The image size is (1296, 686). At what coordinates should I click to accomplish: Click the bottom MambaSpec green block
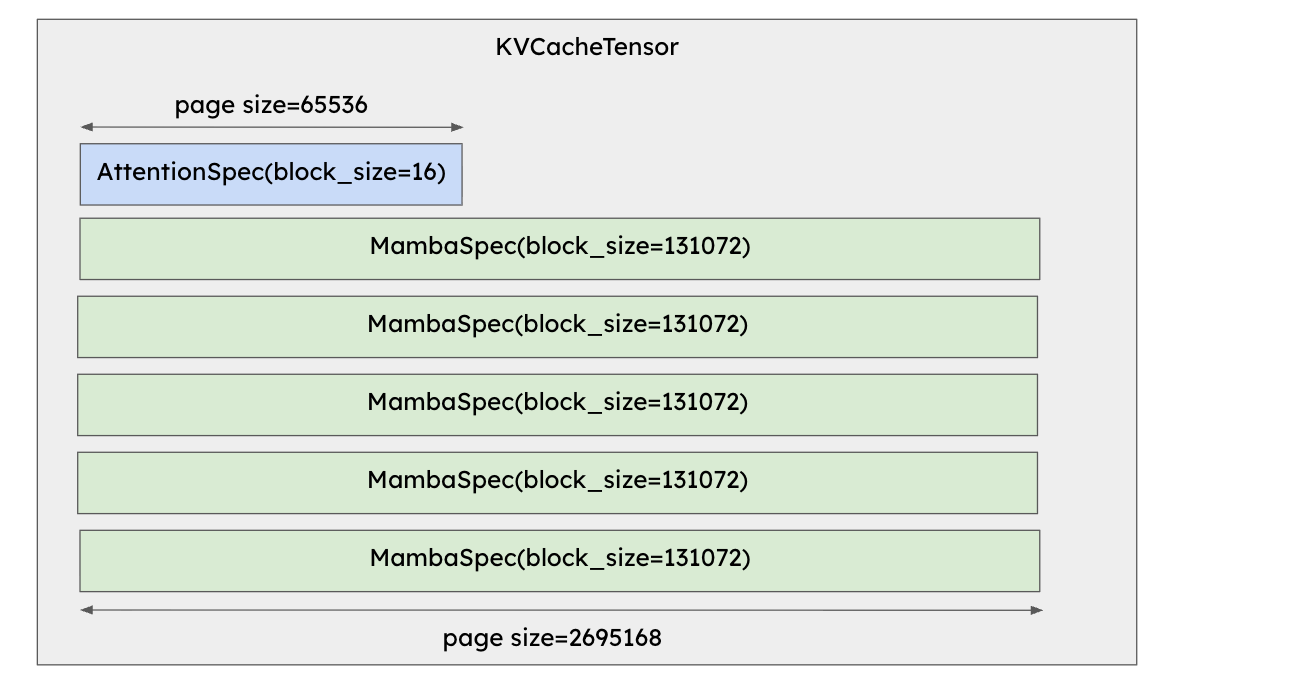tap(559, 560)
